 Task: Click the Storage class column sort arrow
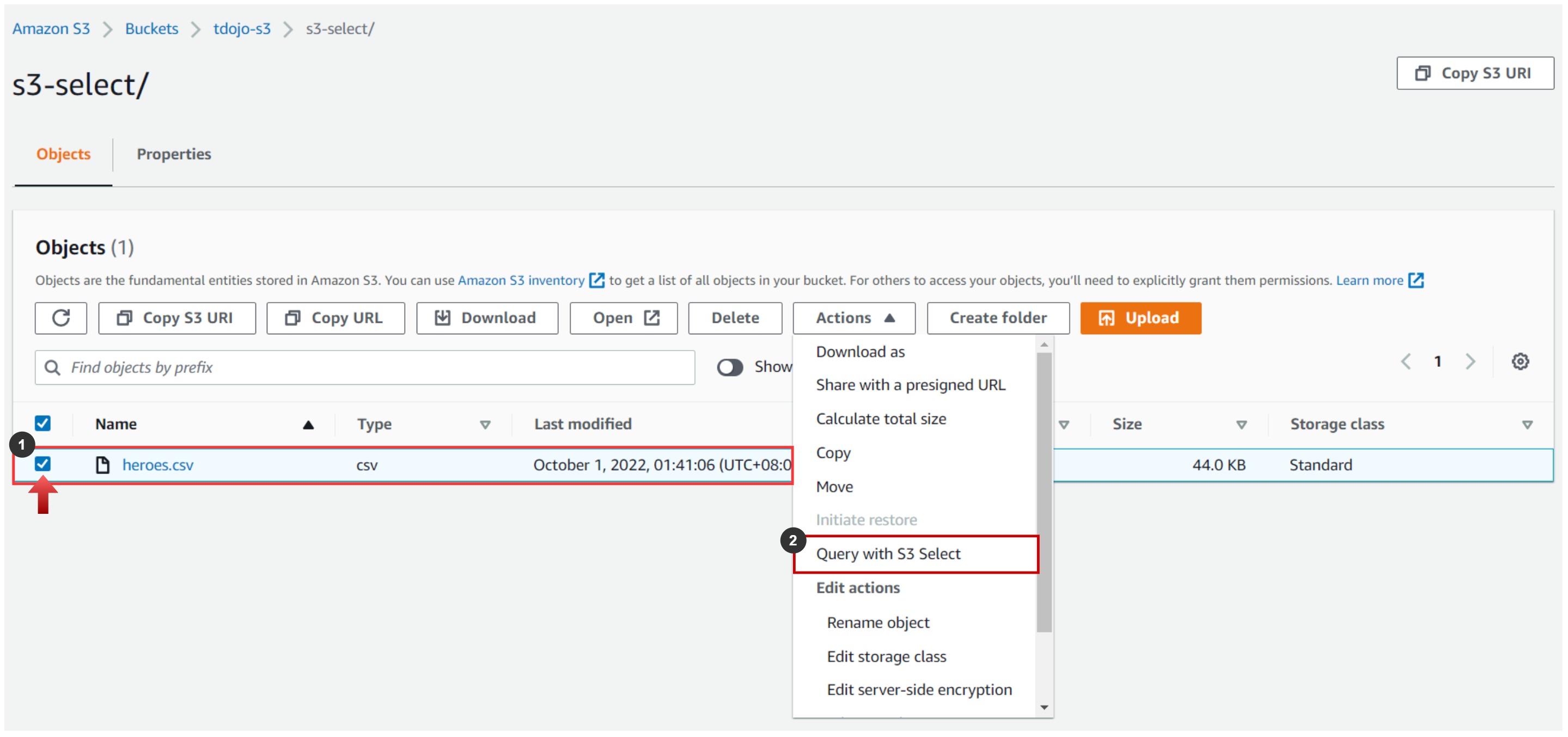coord(1527,424)
